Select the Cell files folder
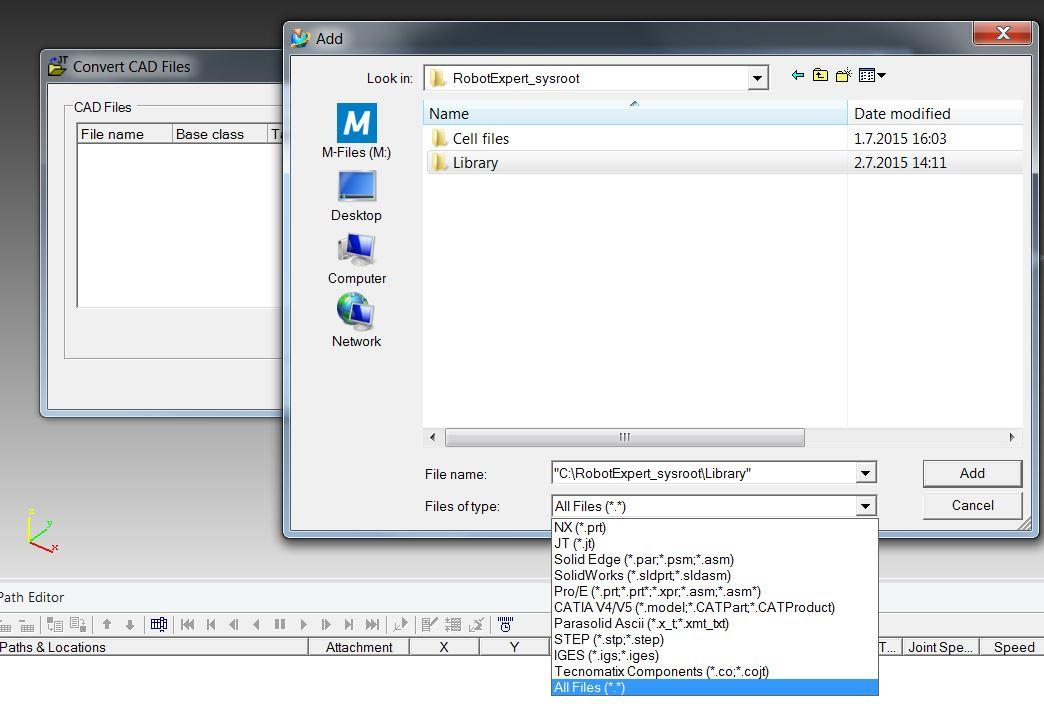 pyautogui.click(x=723, y=139)
